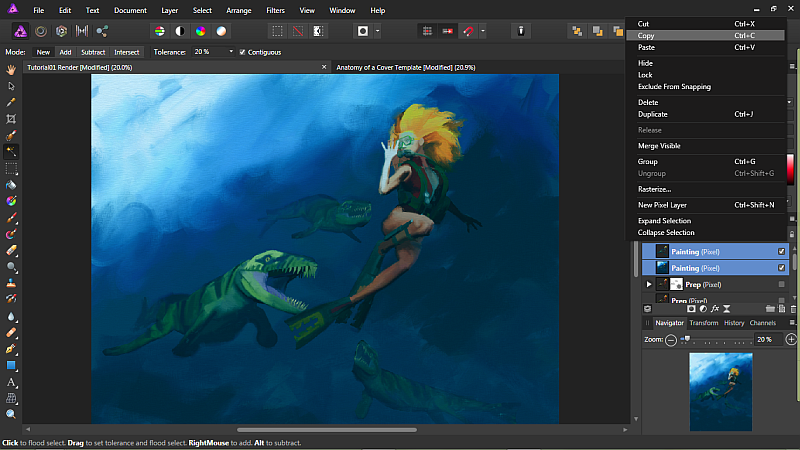Uncheck the Contiguous checkbox
Image resolution: width=800 pixels, height=450 pixels.
click(242, 52)
